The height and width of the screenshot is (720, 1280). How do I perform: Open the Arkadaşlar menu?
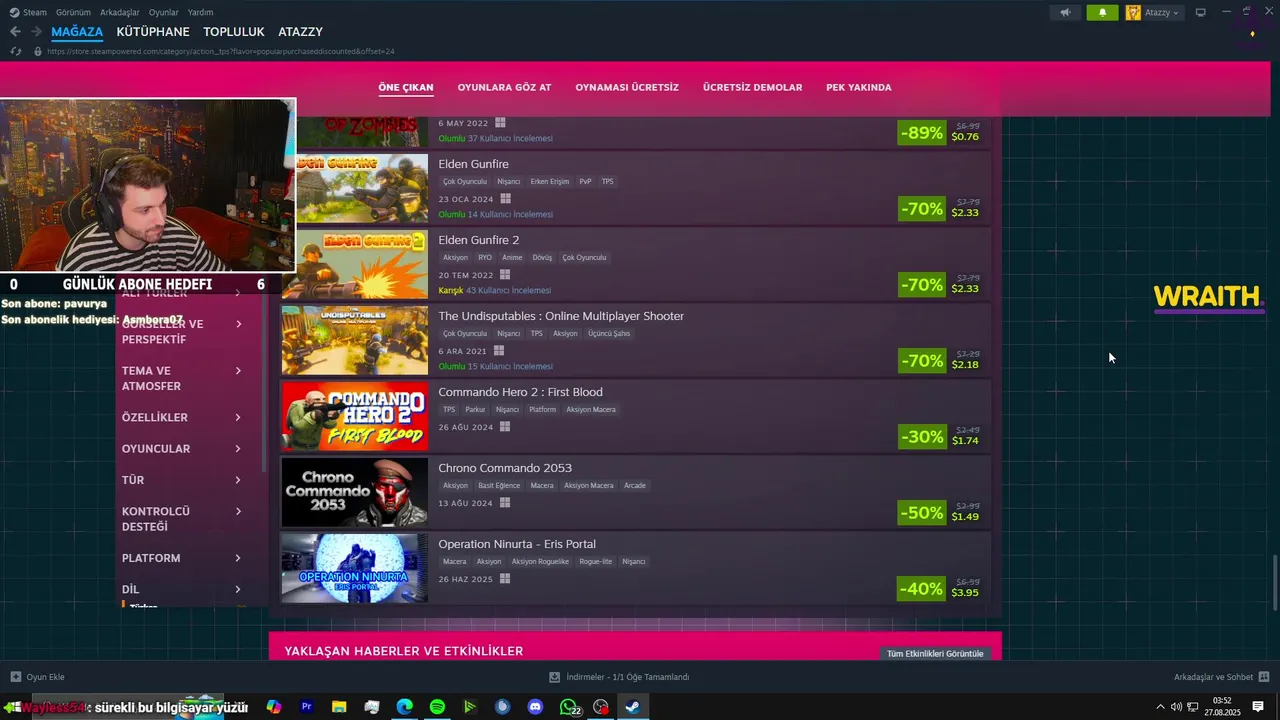point(119,12)
